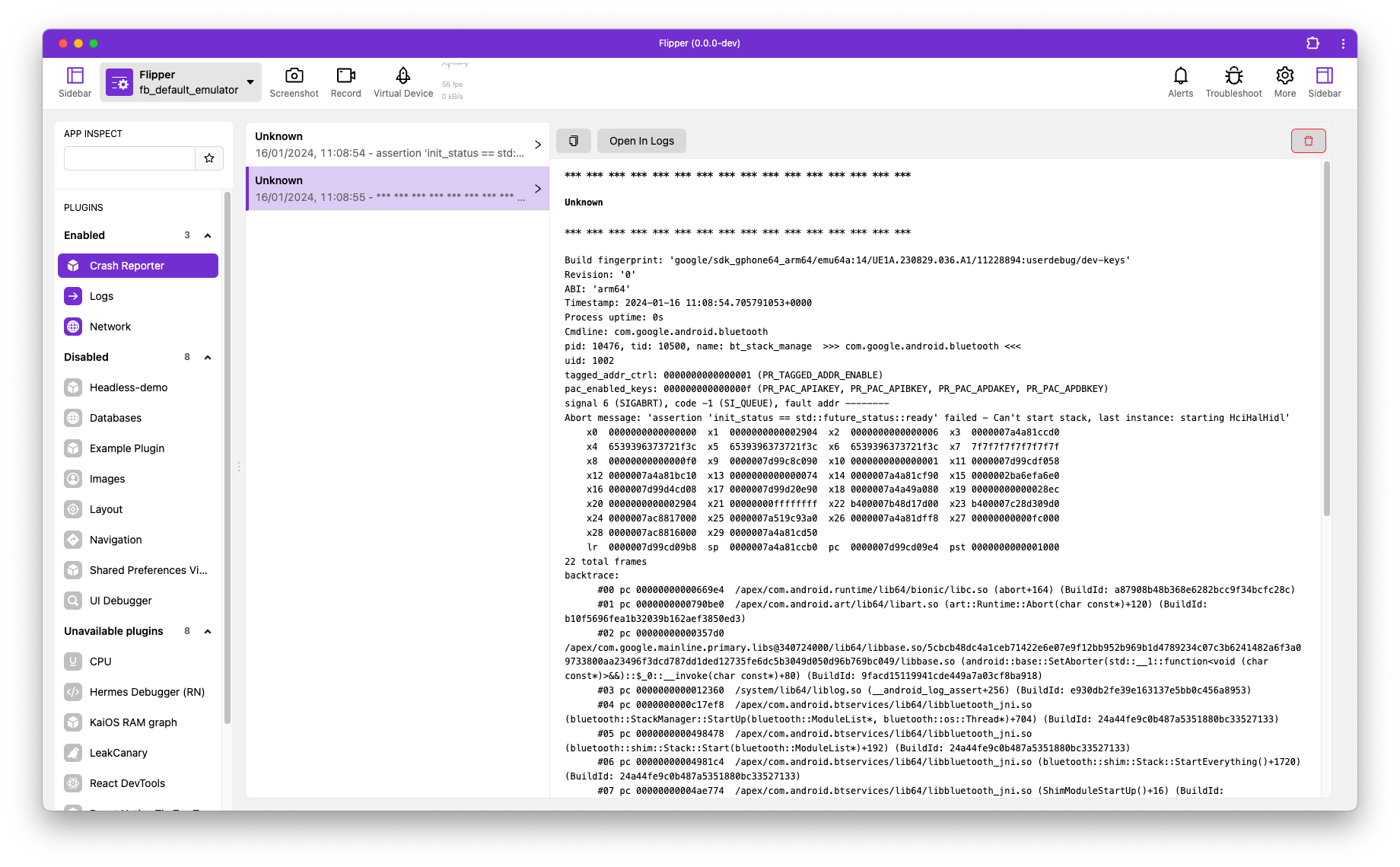Click the KaiOS RAM graph icon
Viewport: 1400px width, 867px height.
click(x=73, y=722)
